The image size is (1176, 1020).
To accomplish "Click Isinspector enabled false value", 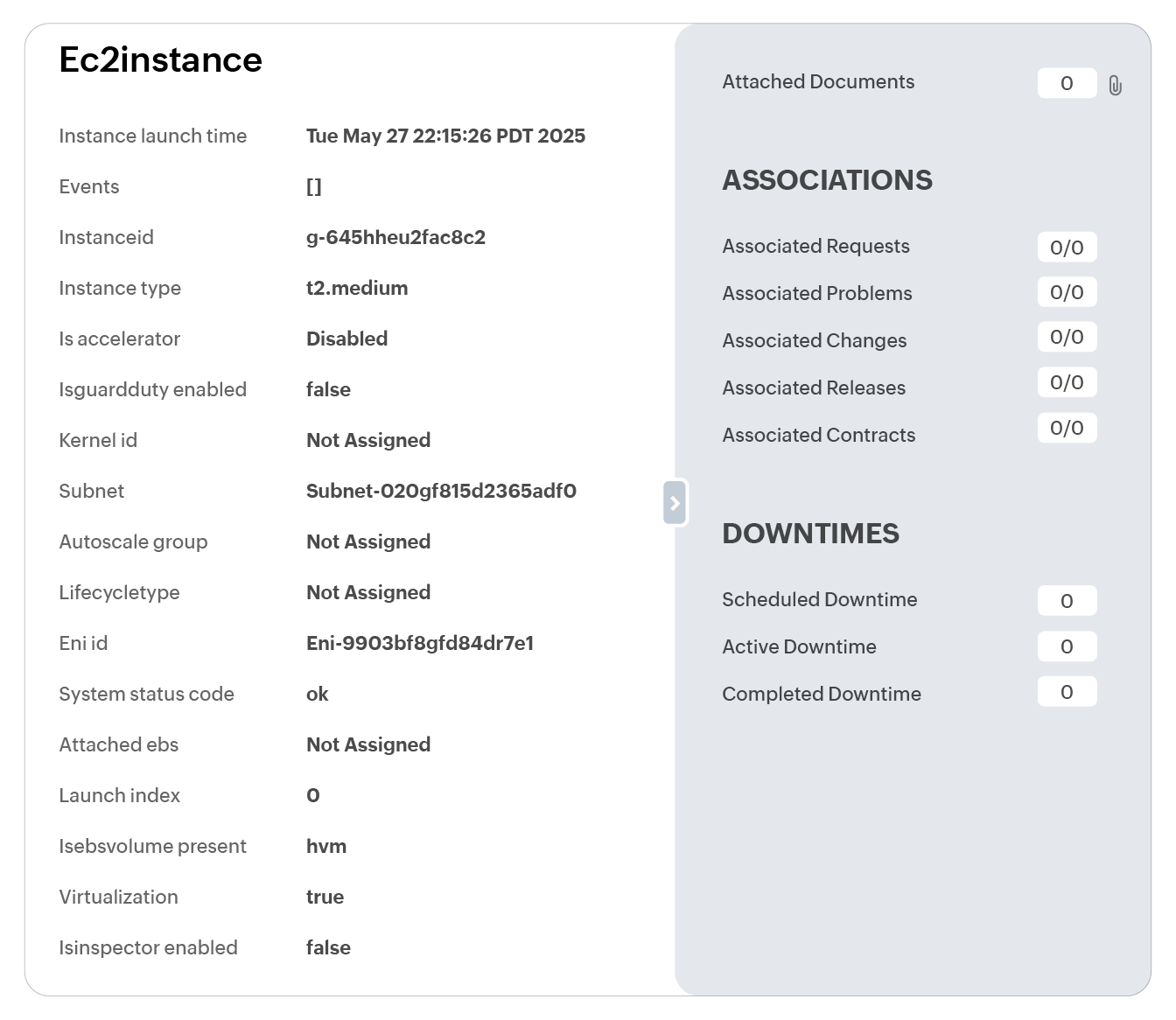I will 328,947.
